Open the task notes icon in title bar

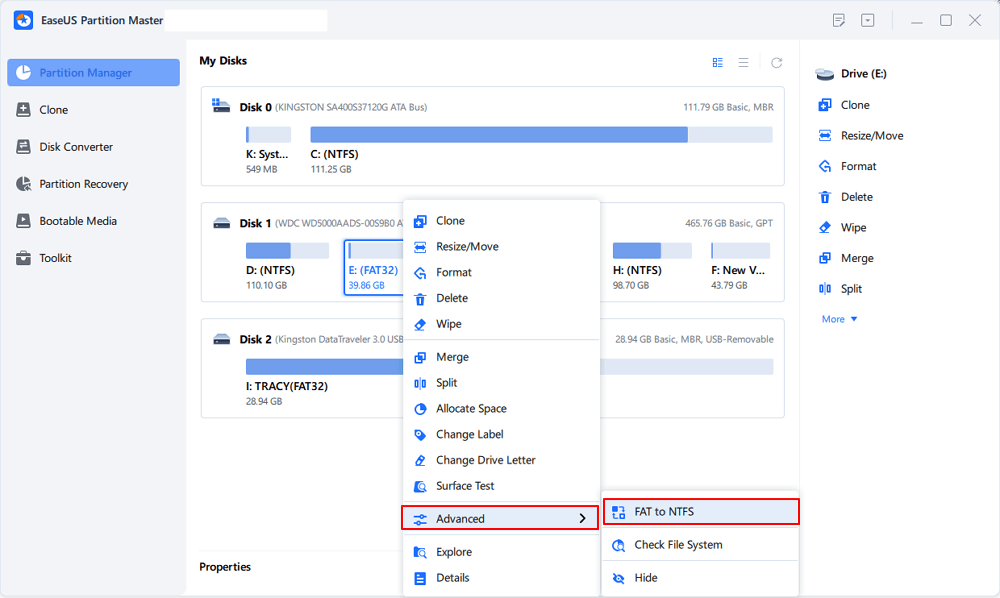click(x=838, y=20)
